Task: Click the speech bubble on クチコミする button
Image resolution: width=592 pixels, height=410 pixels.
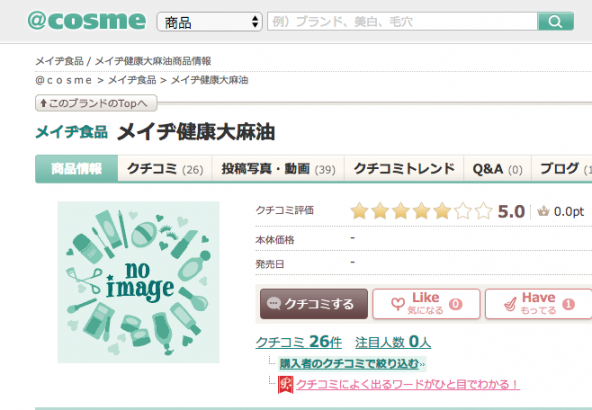Action: click(x=273, y=304)
